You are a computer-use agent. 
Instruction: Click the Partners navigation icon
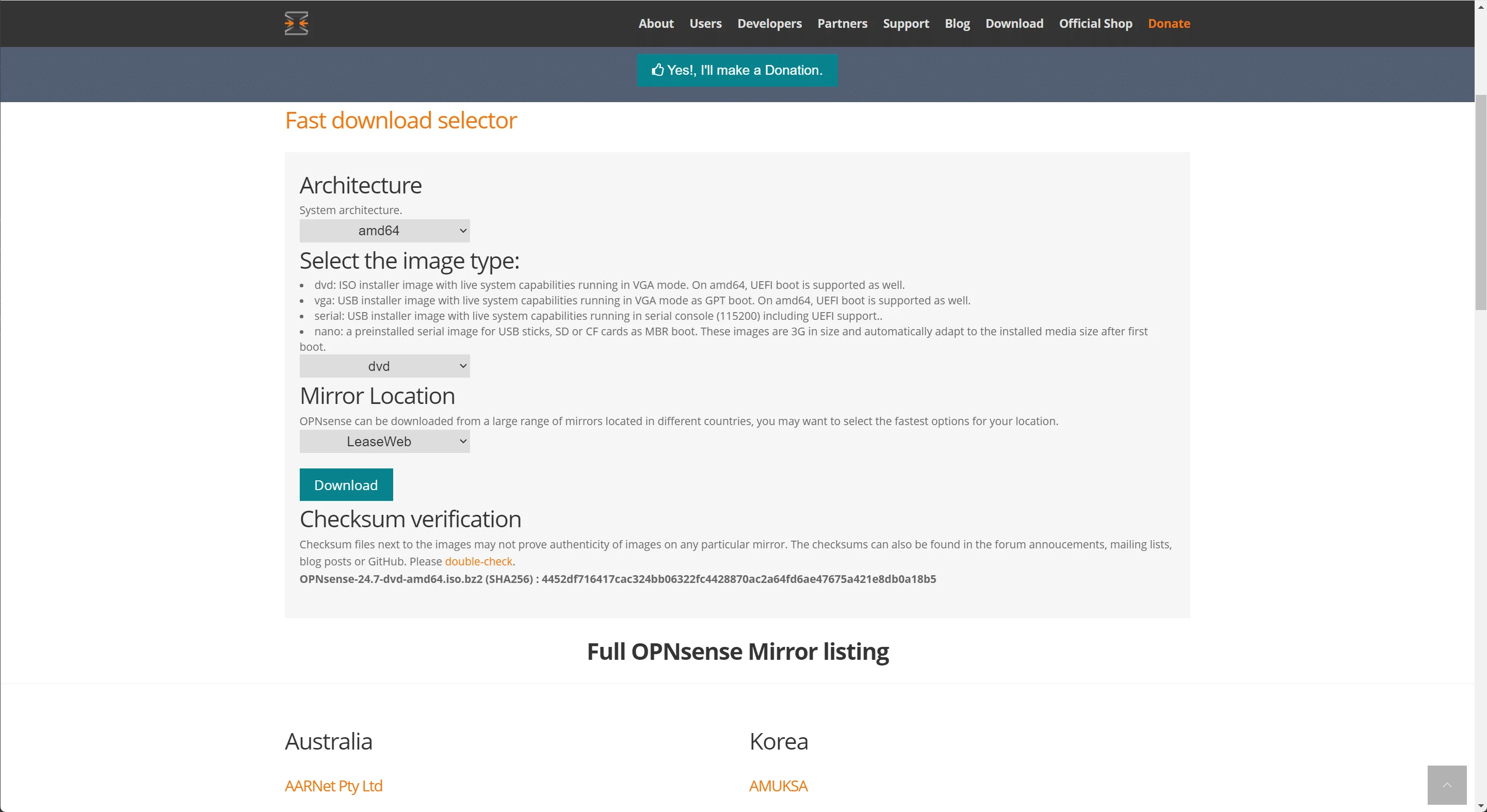click(842, 23)
